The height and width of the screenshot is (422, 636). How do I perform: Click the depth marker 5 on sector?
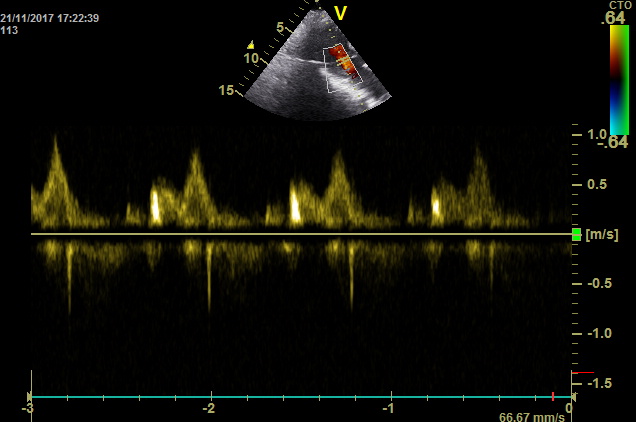coord(280,27)
